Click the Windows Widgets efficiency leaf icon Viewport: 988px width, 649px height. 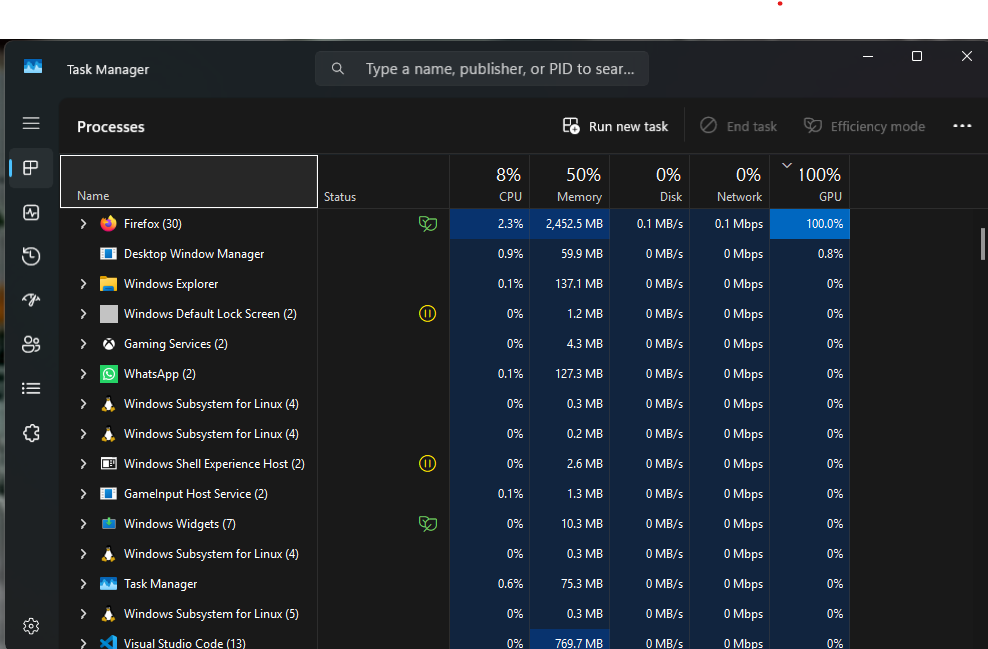[x=428, y=524]
